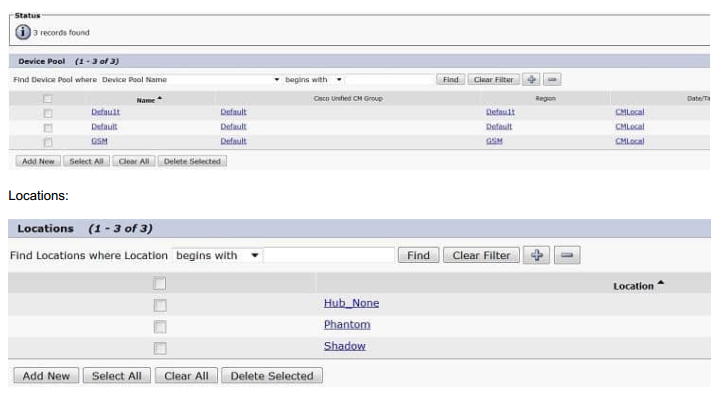
Task: Add a search row in Locations filter
Action: tap(537, 255)
